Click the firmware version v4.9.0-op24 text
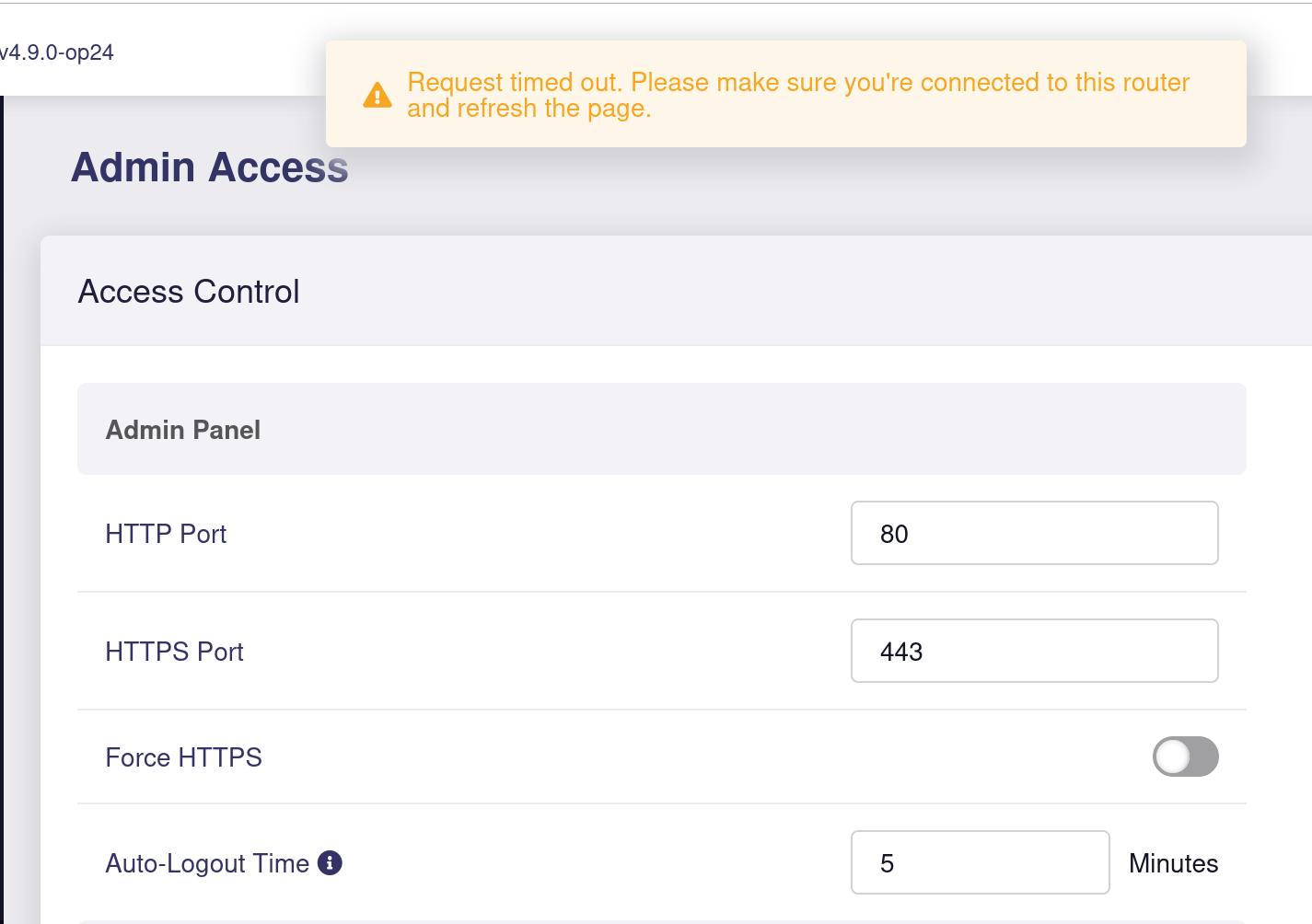 click(x=56, y=52)
